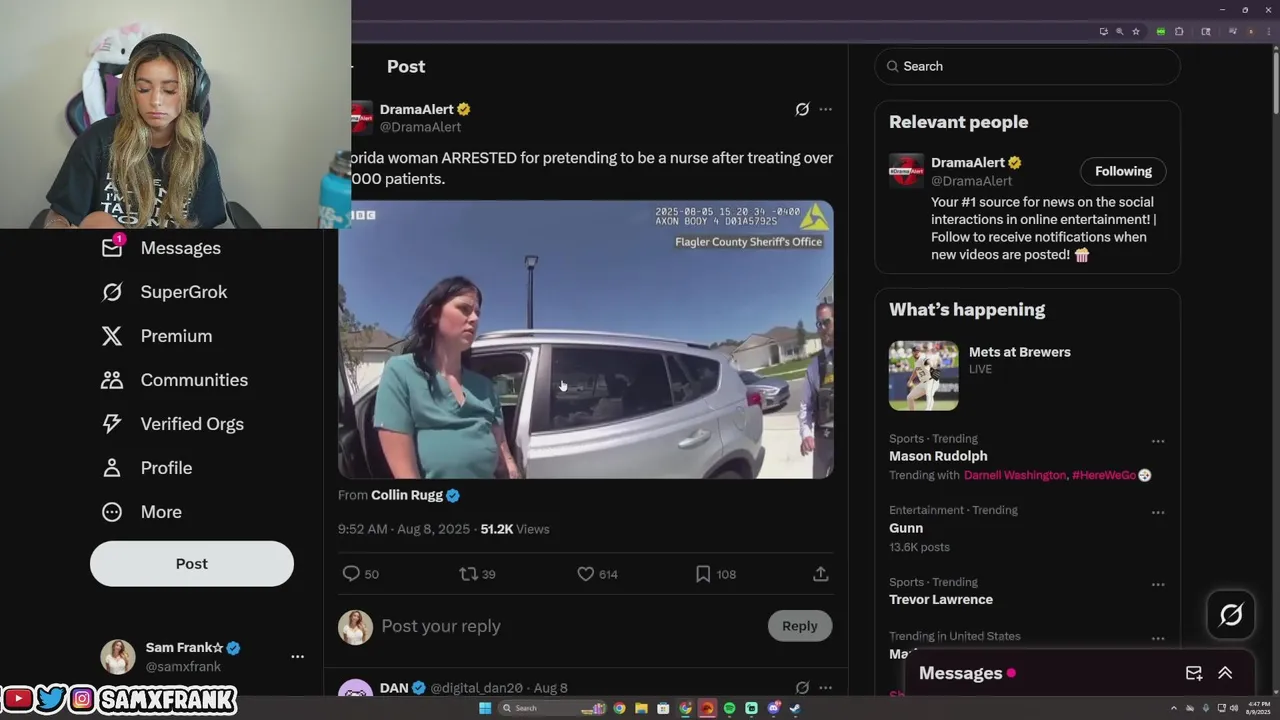The image size is (1280, 720).
Task: Click the share post icon
Action: tap(820, 574)
